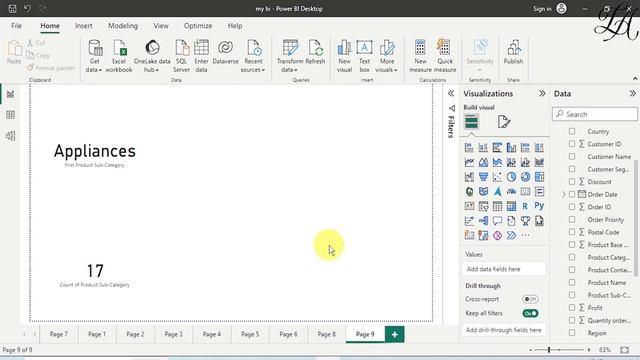Screen dimensions: 640x360
Task: Click Fit to page icon
Action: click(x=624, y=350)
